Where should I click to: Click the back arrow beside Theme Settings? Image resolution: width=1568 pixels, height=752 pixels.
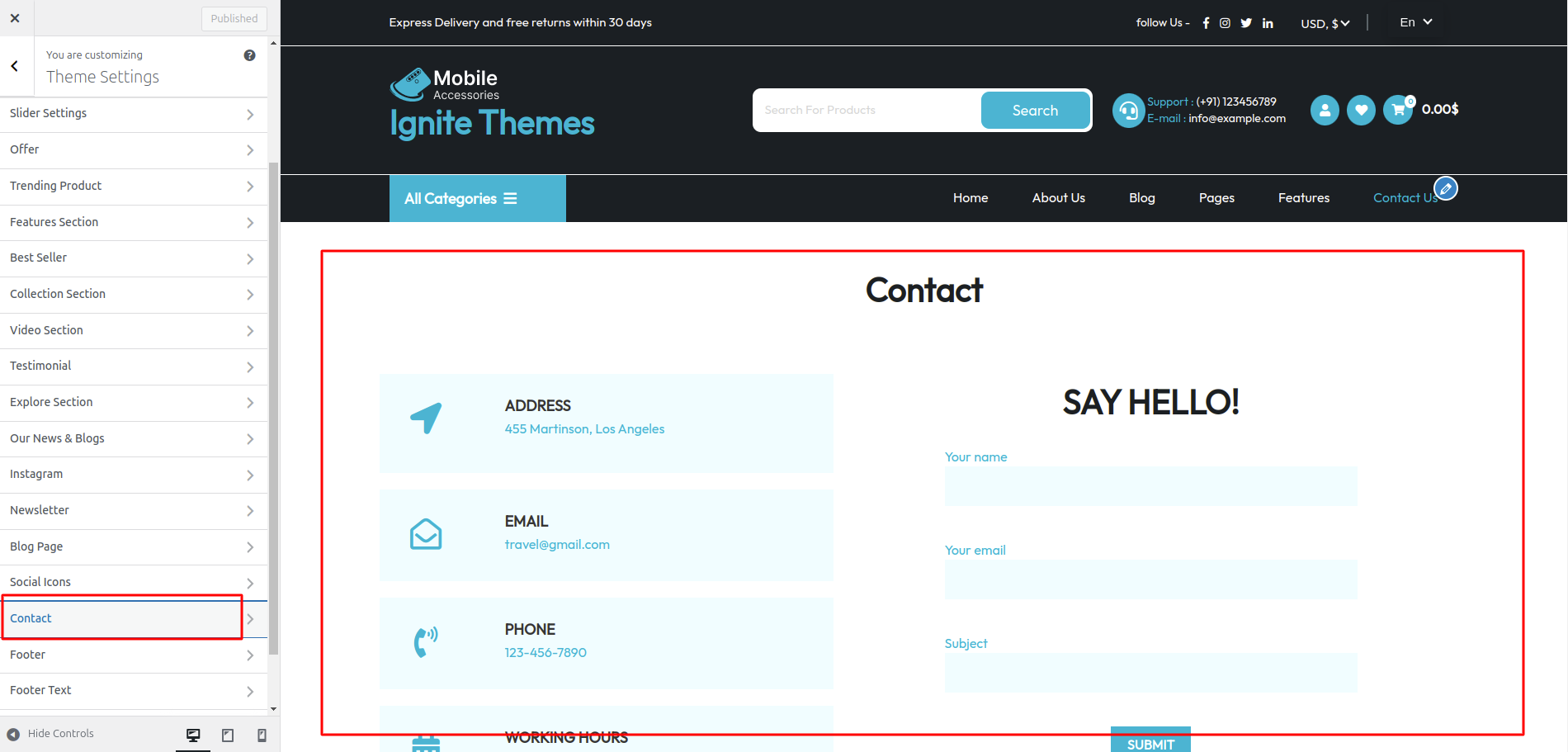pyautogui.click(x=15, y=66)
